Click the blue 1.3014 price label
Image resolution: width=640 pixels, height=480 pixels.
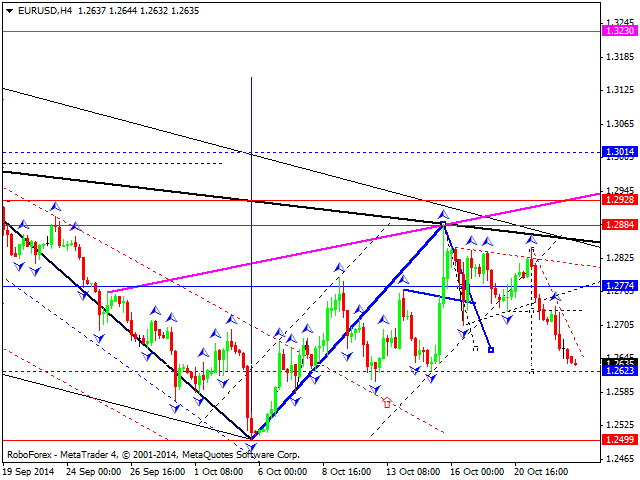pos(617,152)
